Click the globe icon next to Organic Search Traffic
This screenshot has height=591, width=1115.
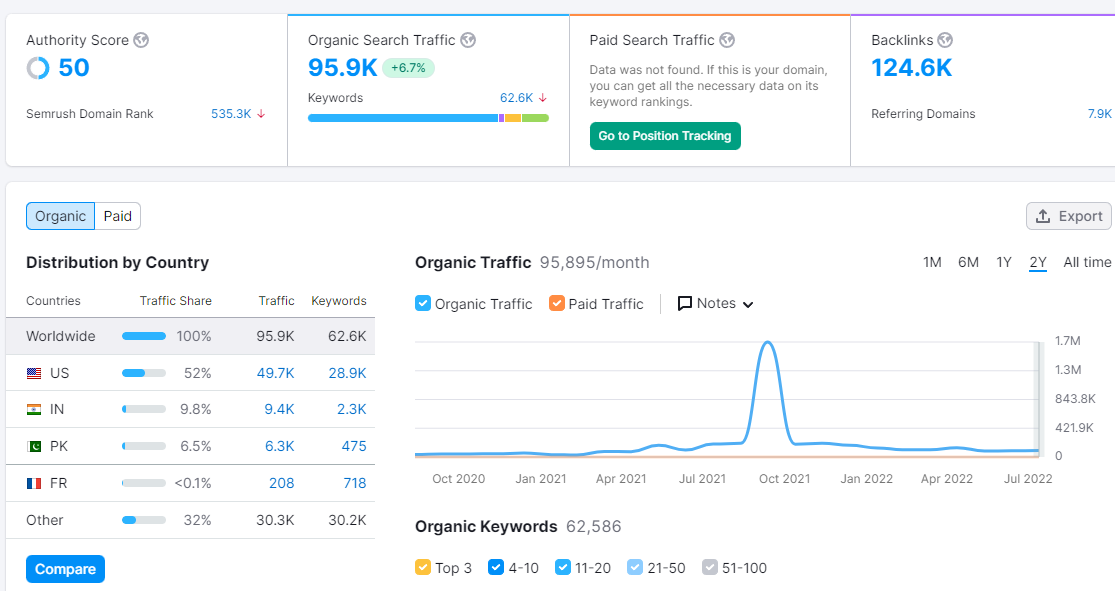tap(468, 41)
